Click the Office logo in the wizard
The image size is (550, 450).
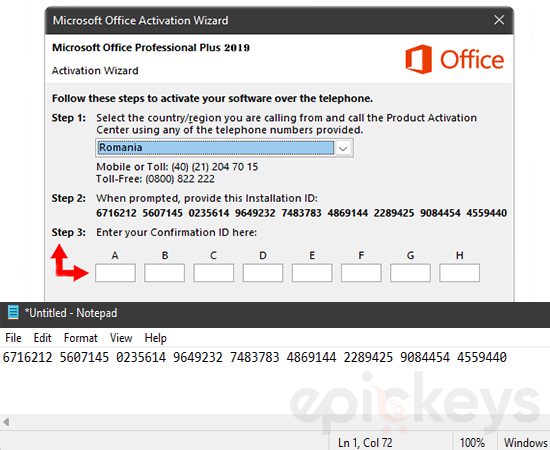(455, 59)
